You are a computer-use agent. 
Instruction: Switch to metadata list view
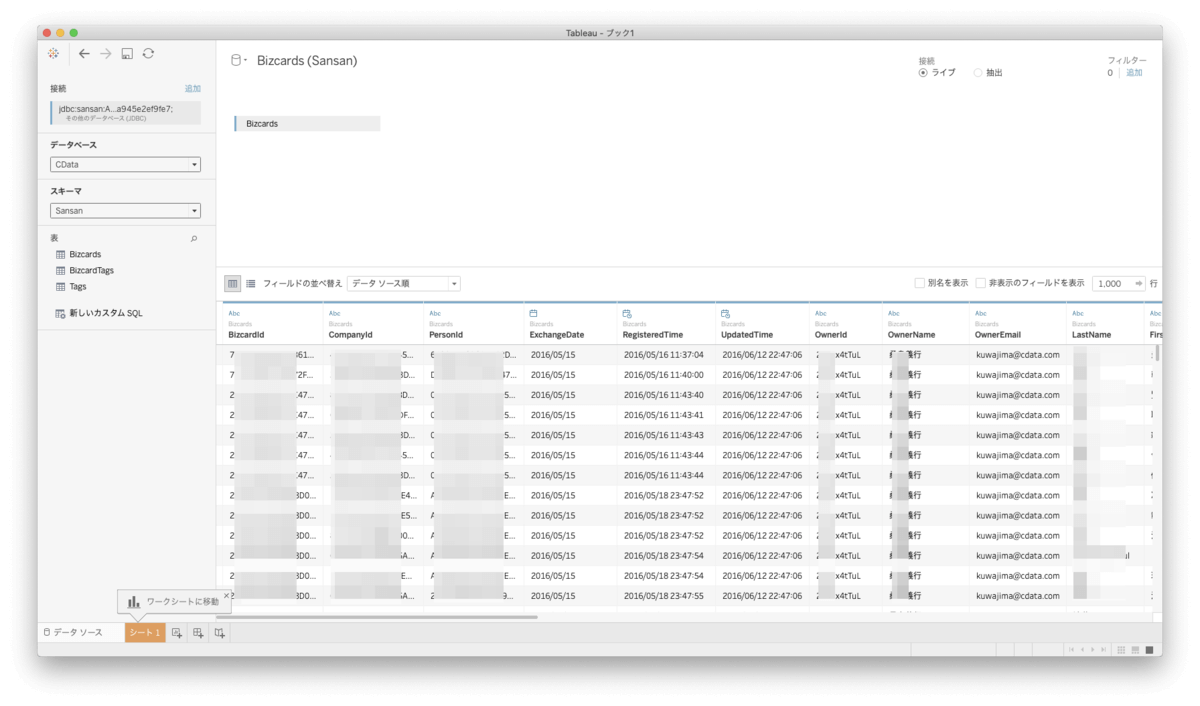tap(250, 284)
